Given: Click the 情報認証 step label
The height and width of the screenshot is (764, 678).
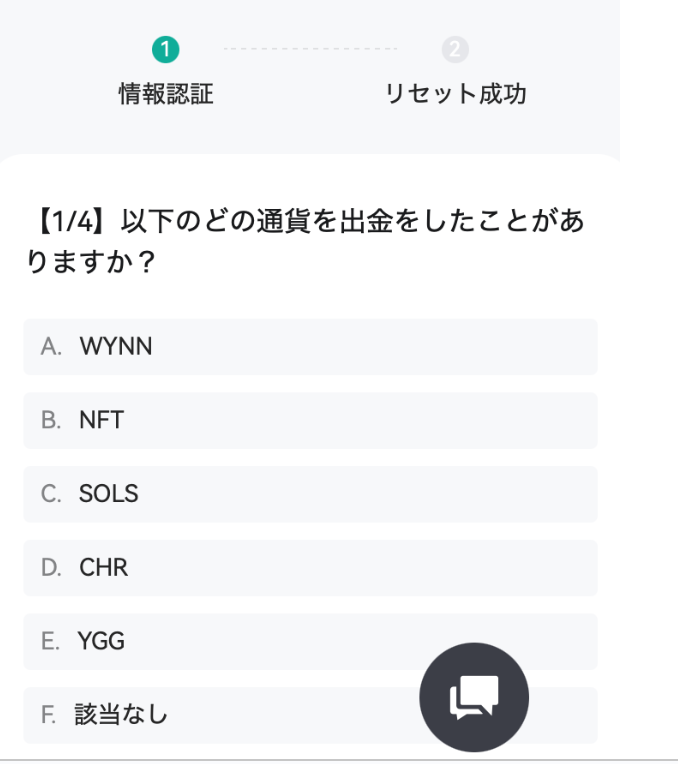Looking at the screenshot, I should coord(166,94).
